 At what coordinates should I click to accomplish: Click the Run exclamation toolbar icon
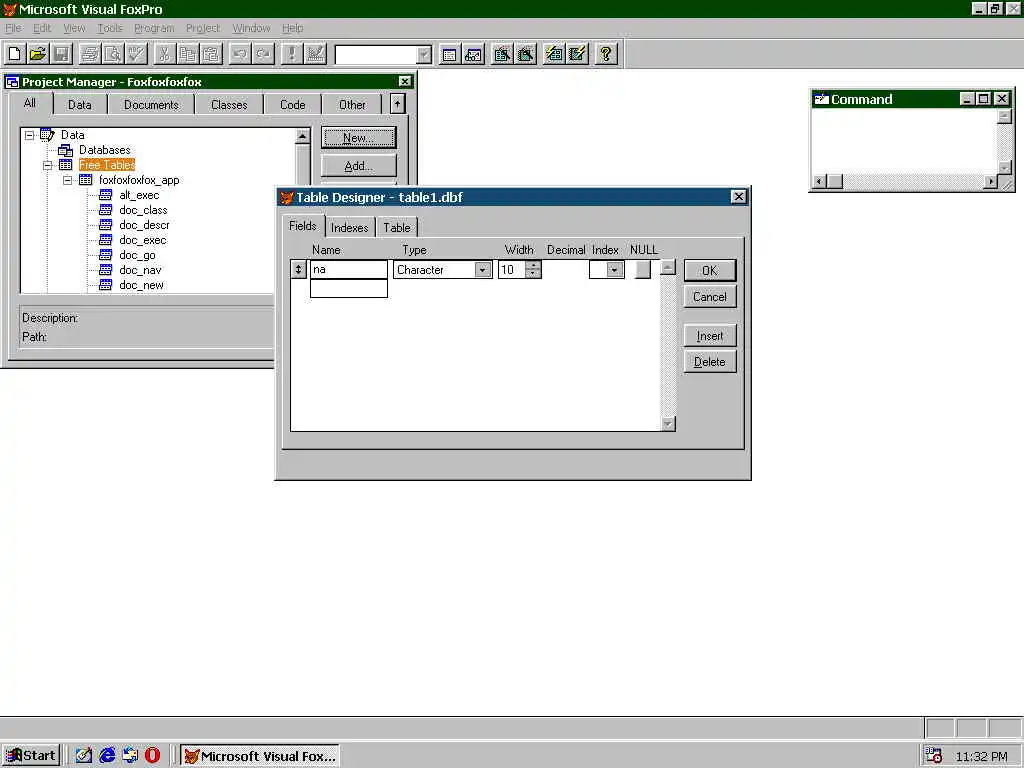point(291,54)
